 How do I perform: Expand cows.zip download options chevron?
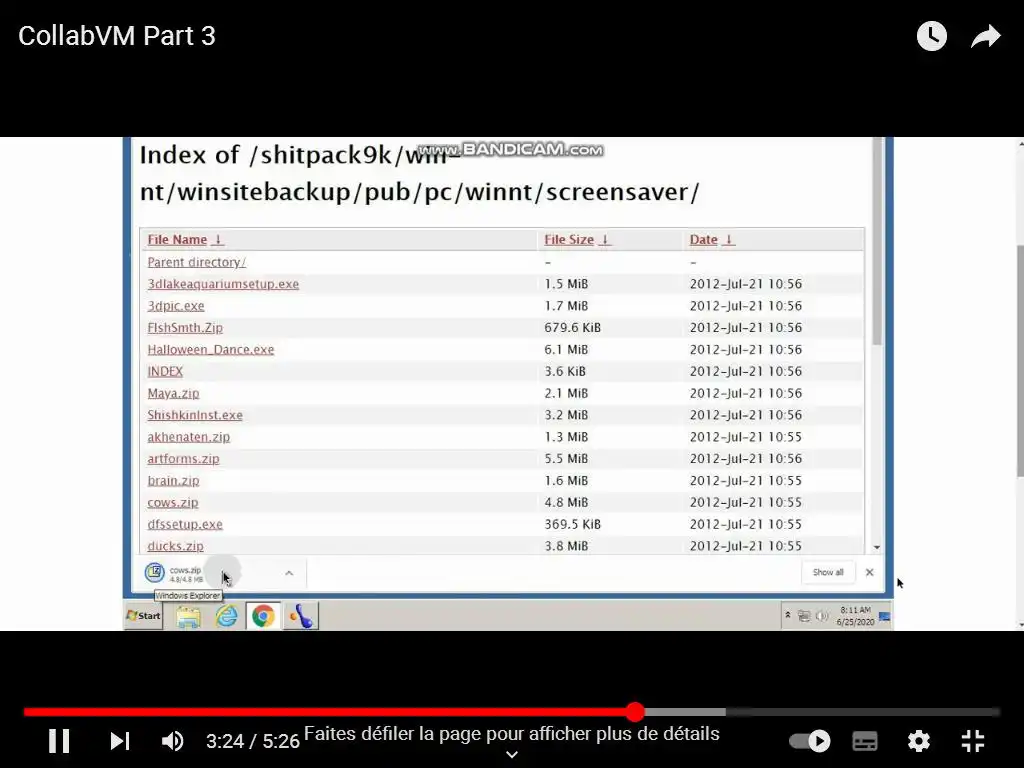[x=289, y=573]
